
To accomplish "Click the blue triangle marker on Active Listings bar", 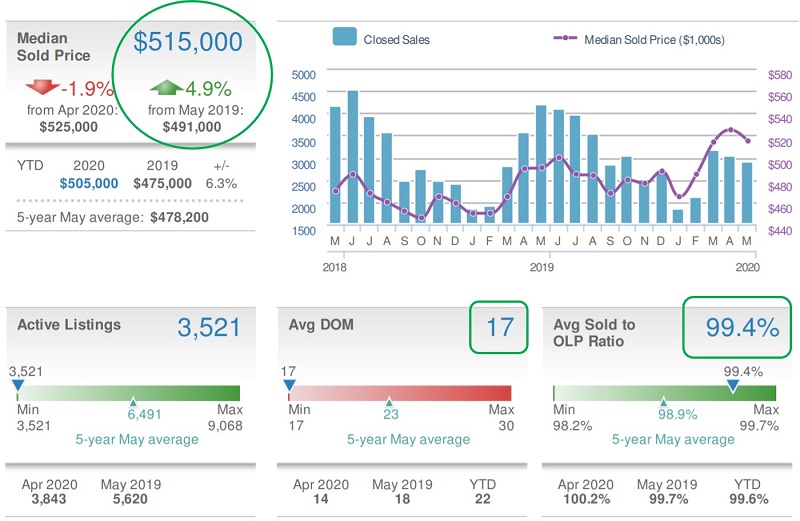I will click(x=17, y=384).
